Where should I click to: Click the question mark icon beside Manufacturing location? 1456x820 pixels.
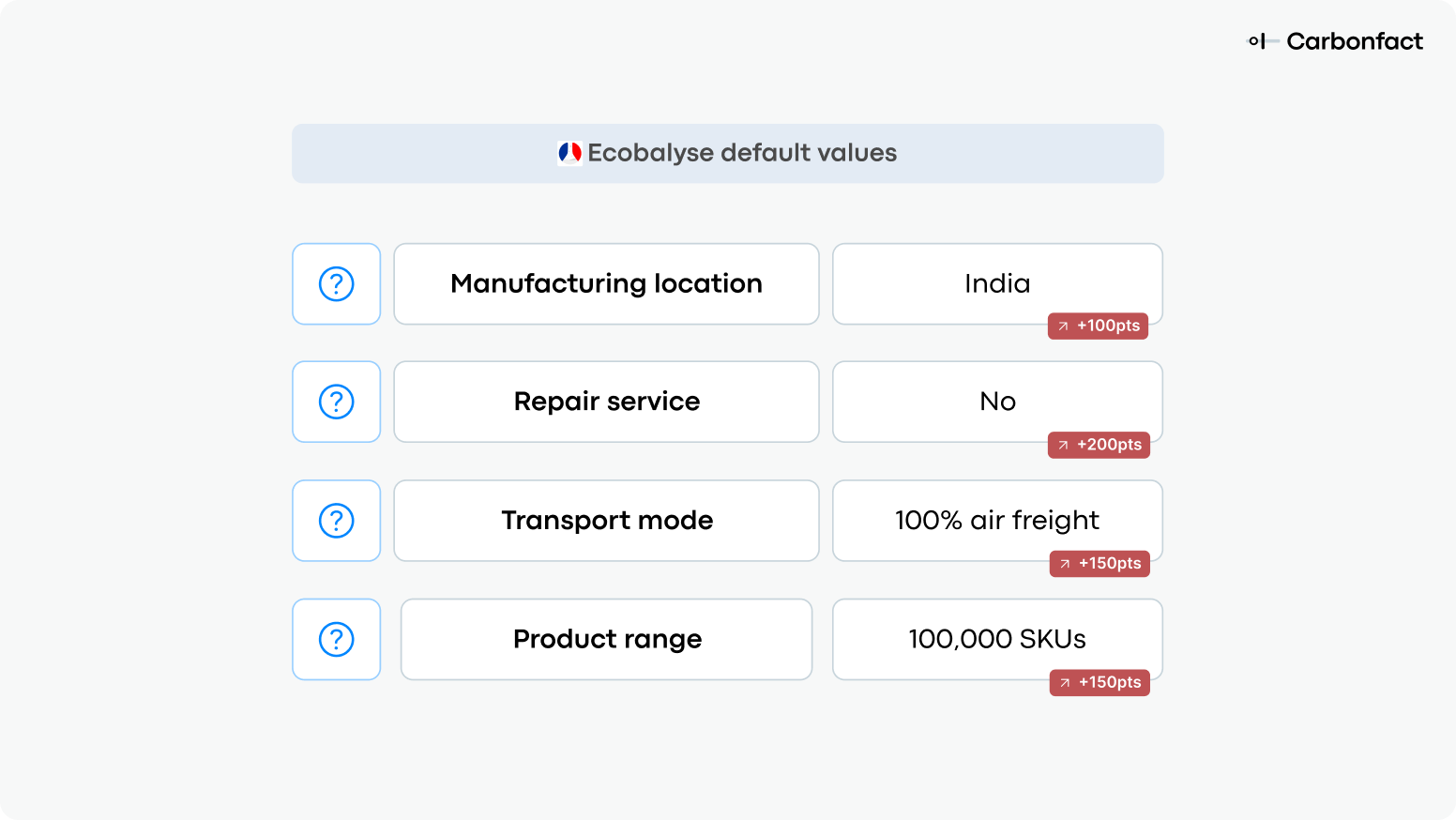click(x=336, y=283)
